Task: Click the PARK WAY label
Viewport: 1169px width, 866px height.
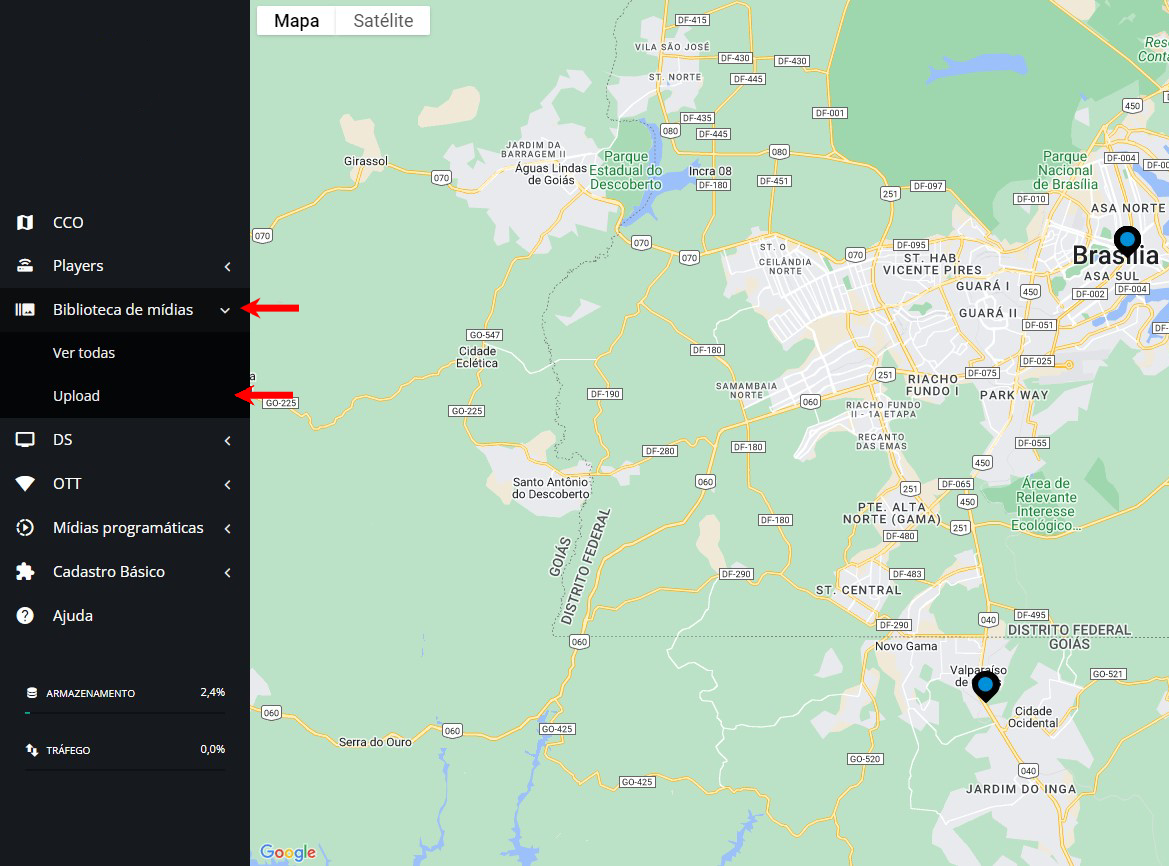Action: [1014, 395]
